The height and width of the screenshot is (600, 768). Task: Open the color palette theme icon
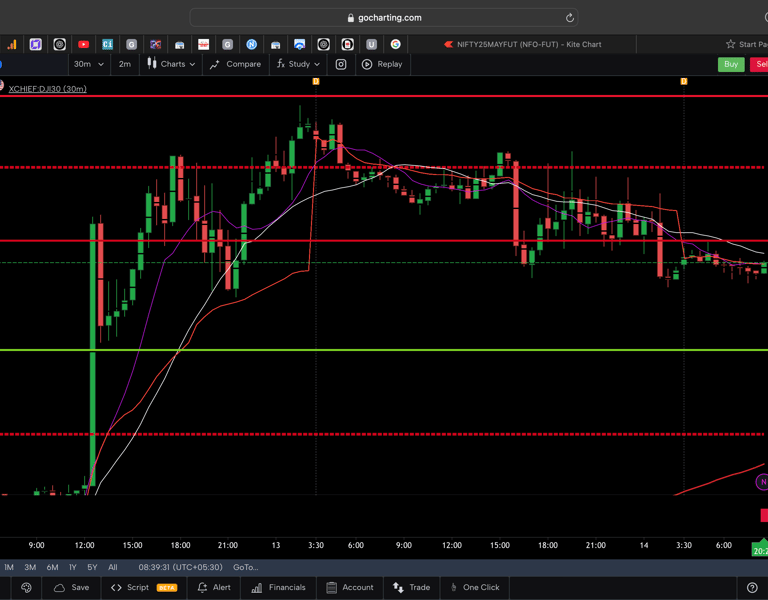[26, 587]
